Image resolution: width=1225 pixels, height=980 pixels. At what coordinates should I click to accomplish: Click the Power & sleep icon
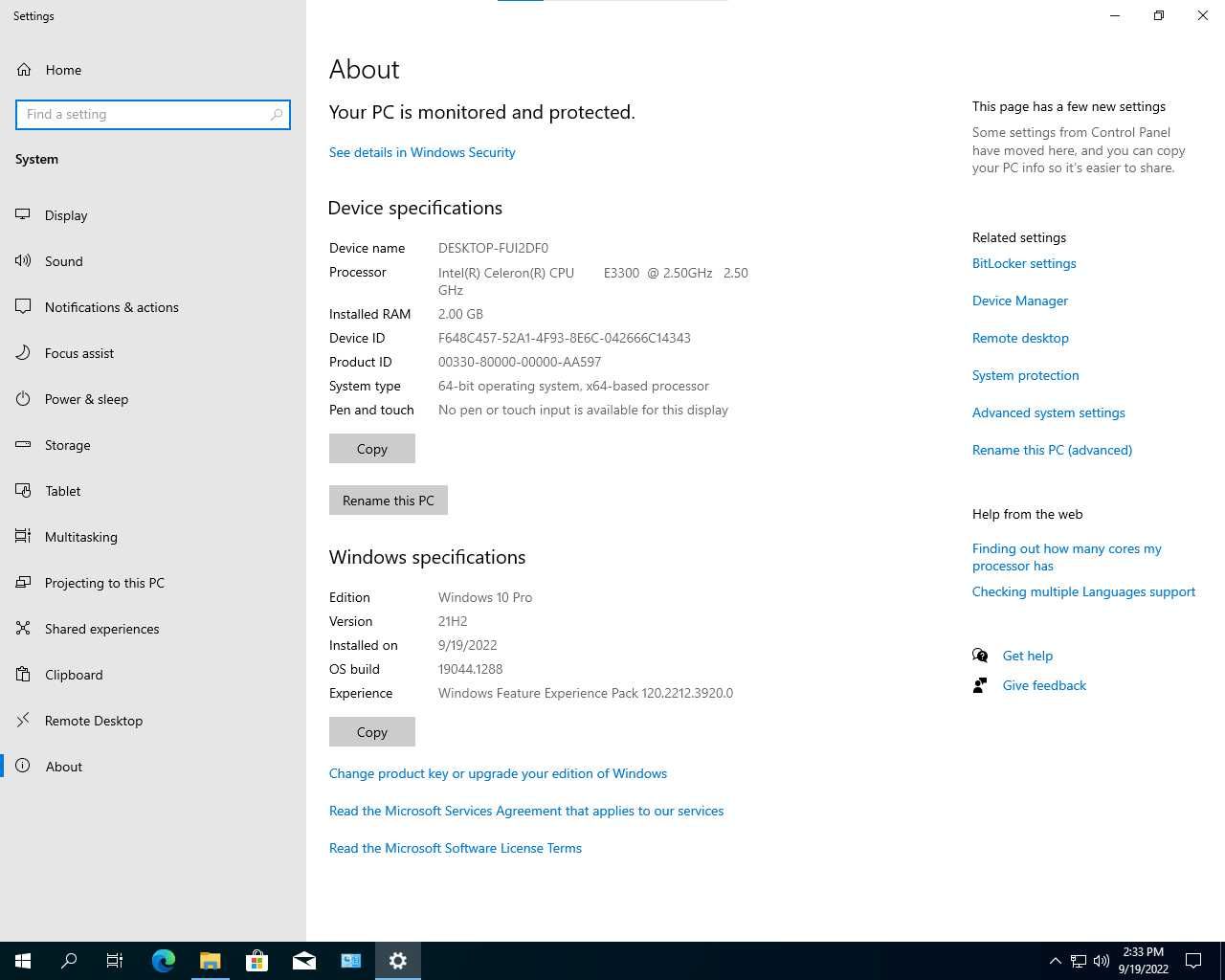(x=23, y=399)
